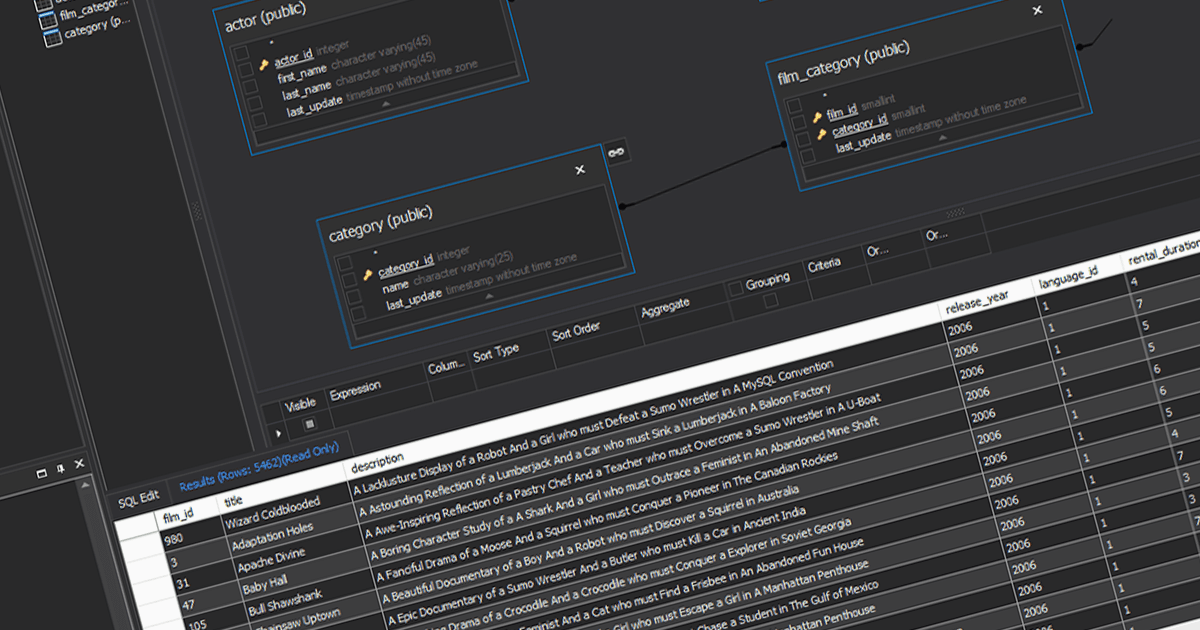This screenshot has height=630, width=1200.
Task: Select category (p... in the left tree
Action: tap(98, 28)
